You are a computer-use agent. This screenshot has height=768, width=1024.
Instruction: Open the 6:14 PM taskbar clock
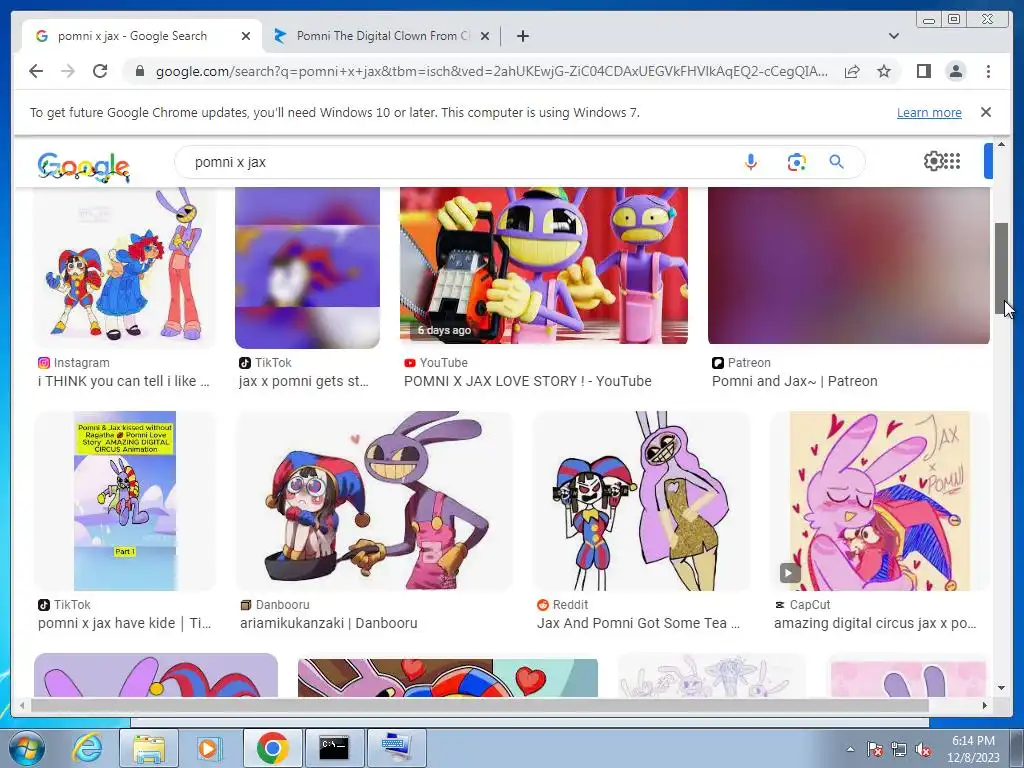[973, 748]
